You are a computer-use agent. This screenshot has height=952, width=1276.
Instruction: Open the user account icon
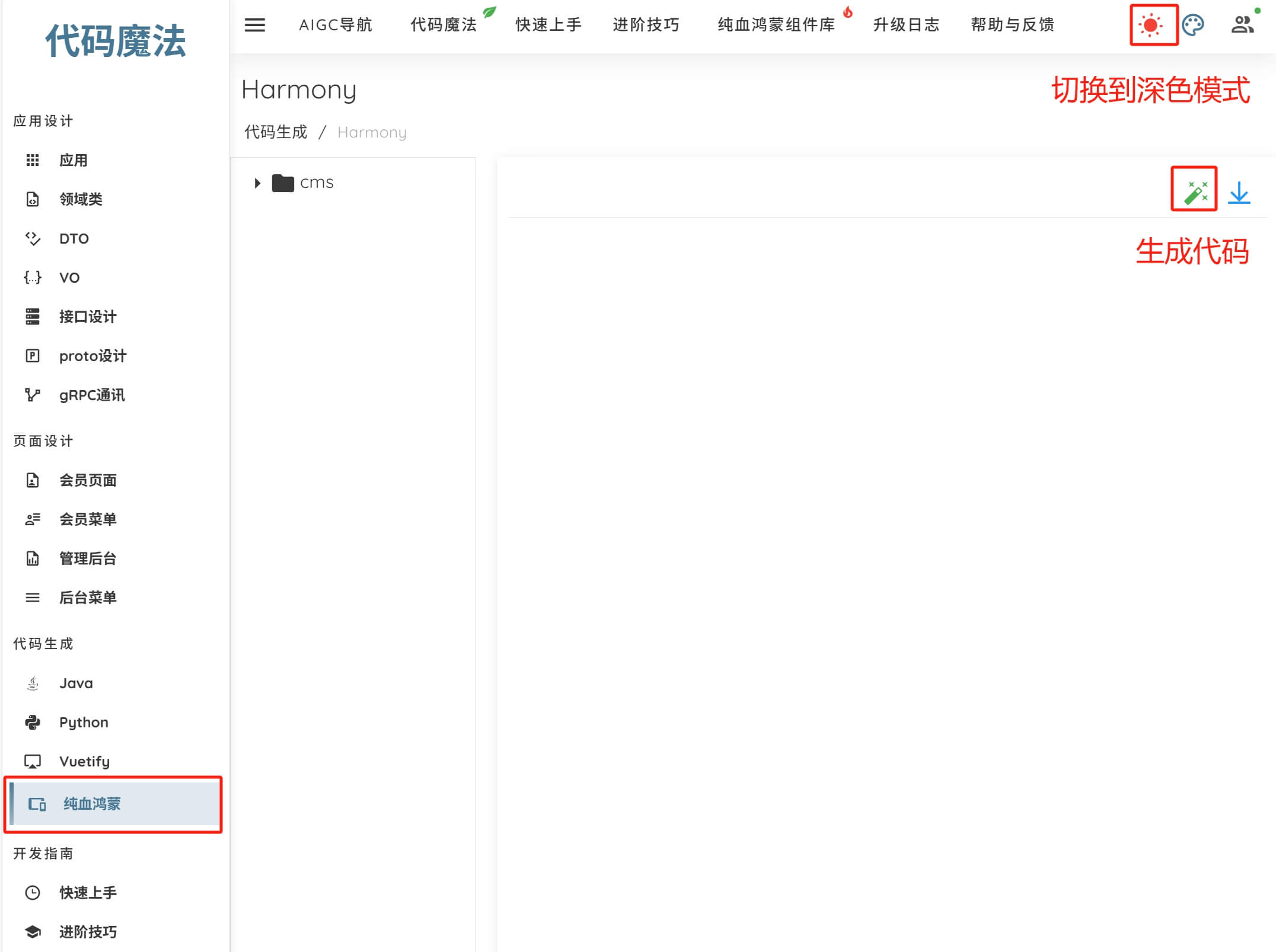click(1242, 25)
